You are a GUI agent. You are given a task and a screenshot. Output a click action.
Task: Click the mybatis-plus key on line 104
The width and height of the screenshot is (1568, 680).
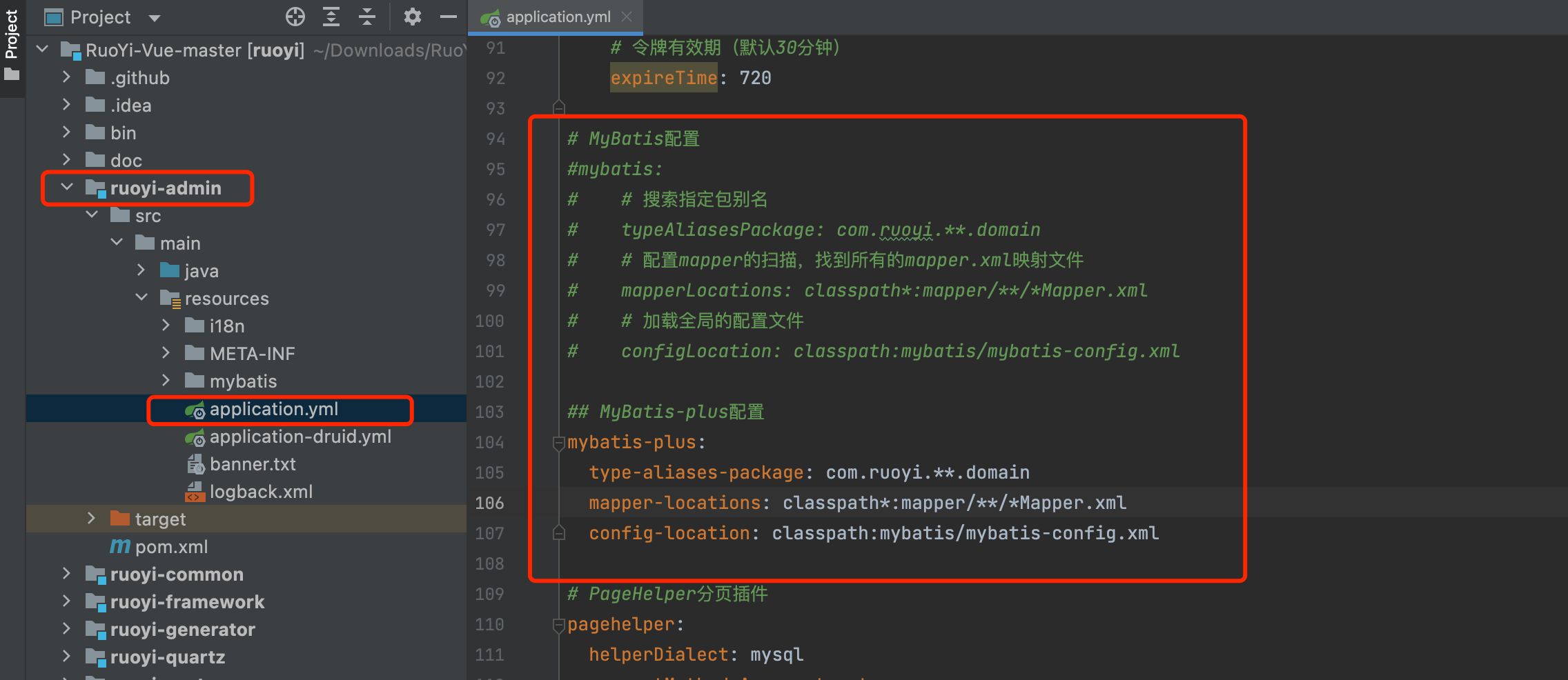click(x=631, y=442)
